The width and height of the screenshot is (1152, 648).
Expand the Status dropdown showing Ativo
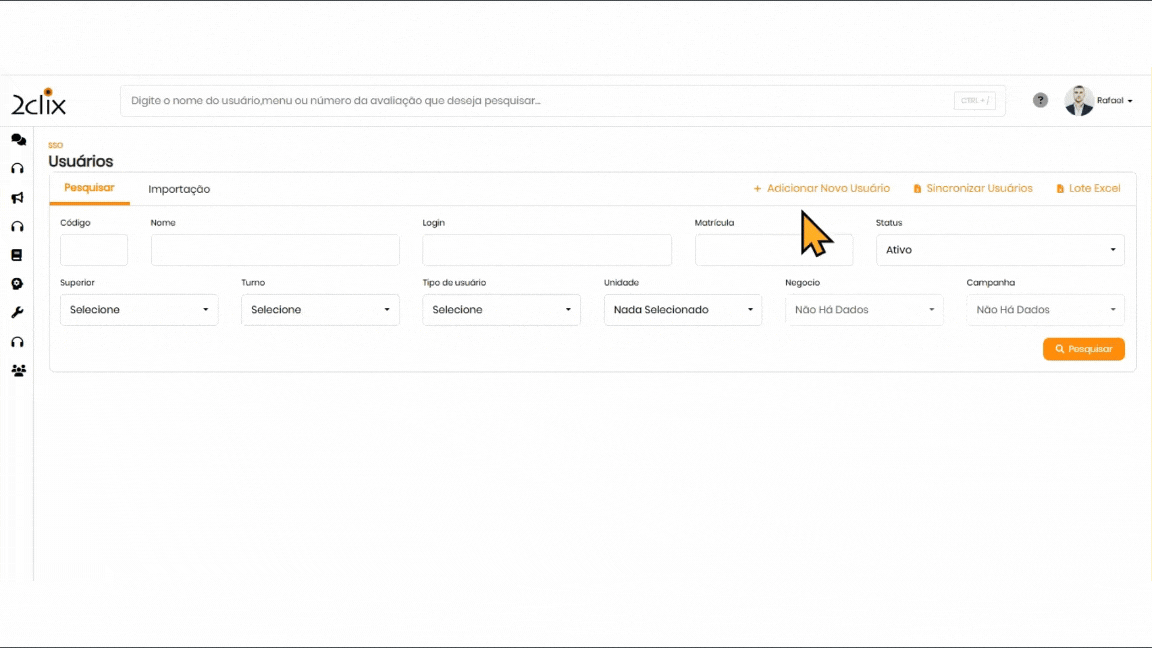click(1000, 250)
